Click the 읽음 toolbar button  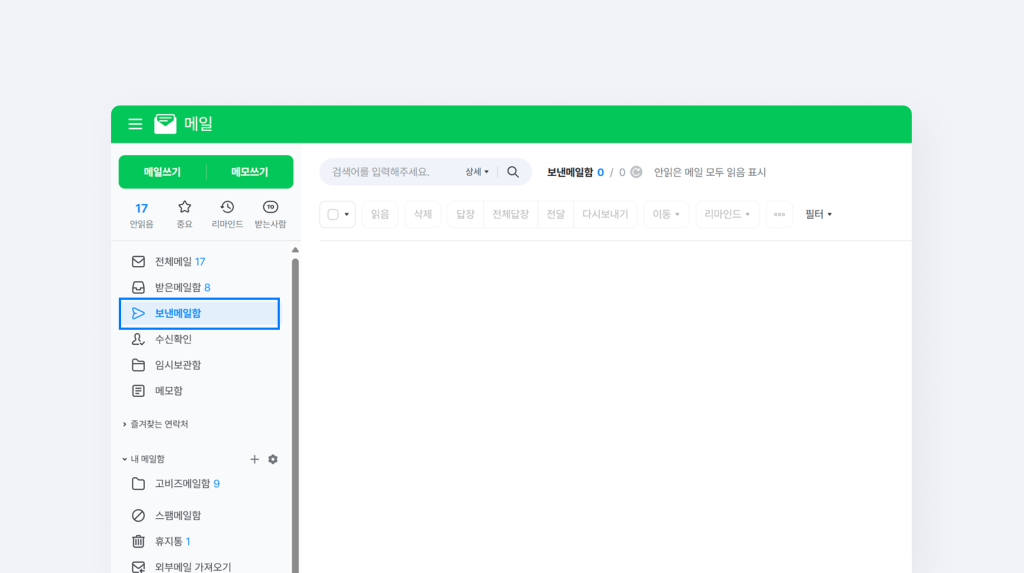(x=380, y=214)
